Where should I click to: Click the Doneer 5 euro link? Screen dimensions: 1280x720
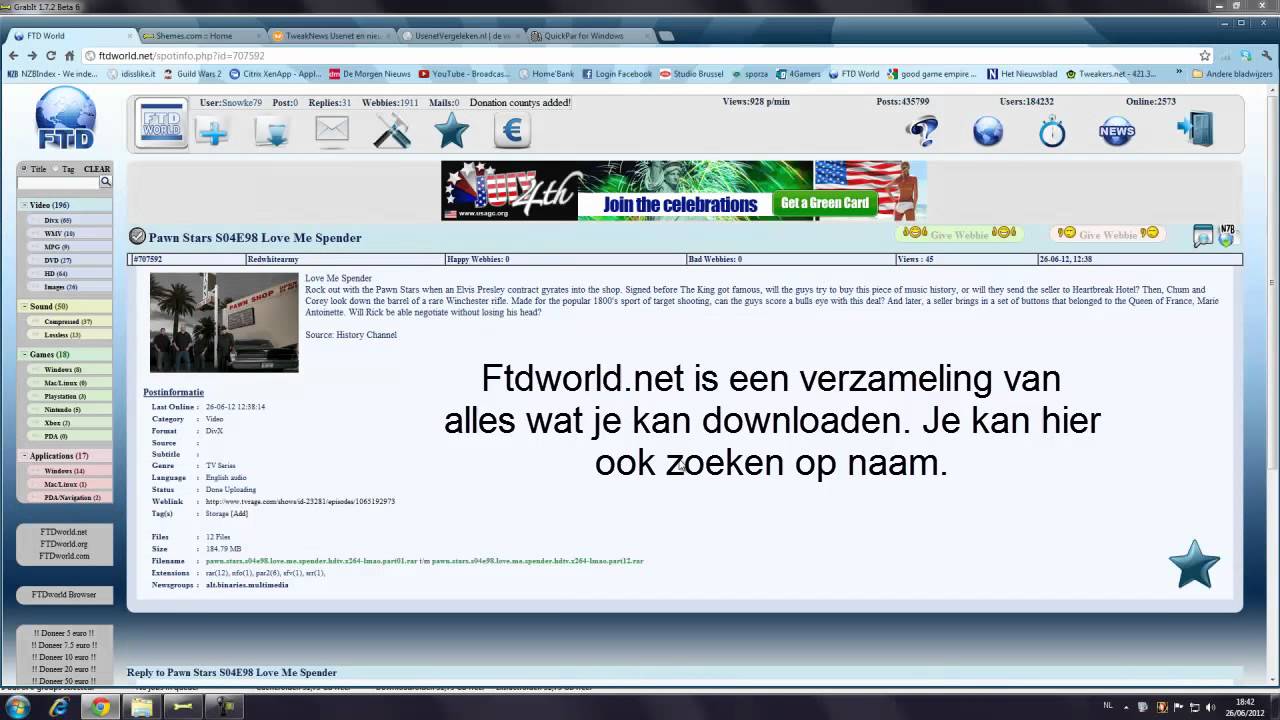[64, 633]
